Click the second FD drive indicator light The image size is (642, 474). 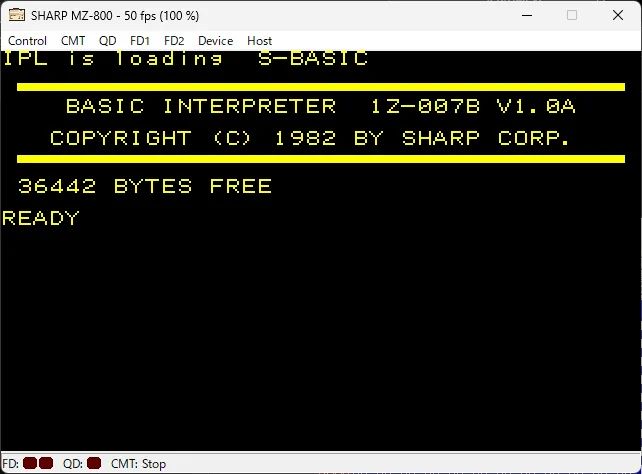(x=46, y=463)
